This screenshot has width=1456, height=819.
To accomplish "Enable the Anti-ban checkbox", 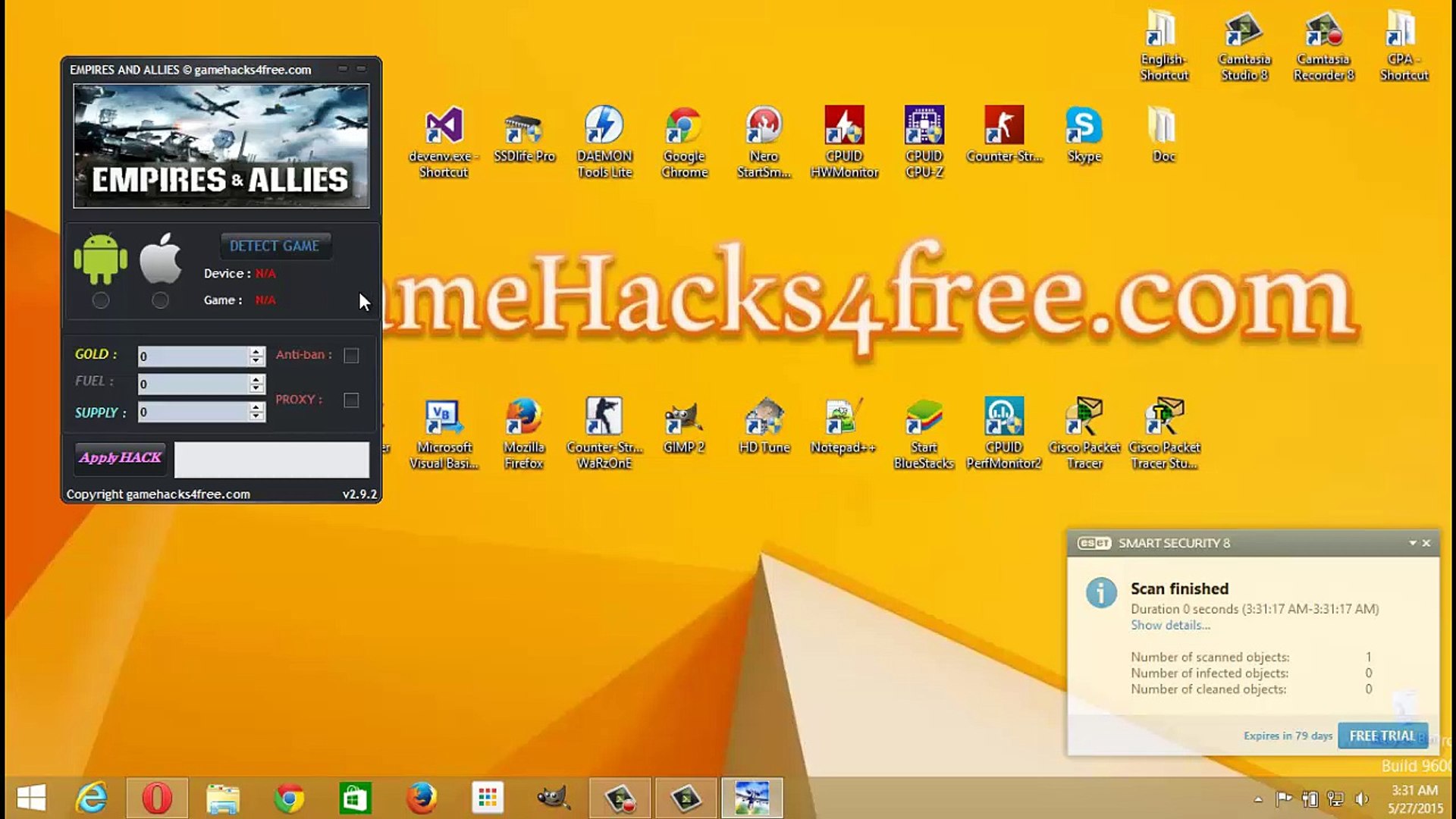I will click(x=351, y=356).
